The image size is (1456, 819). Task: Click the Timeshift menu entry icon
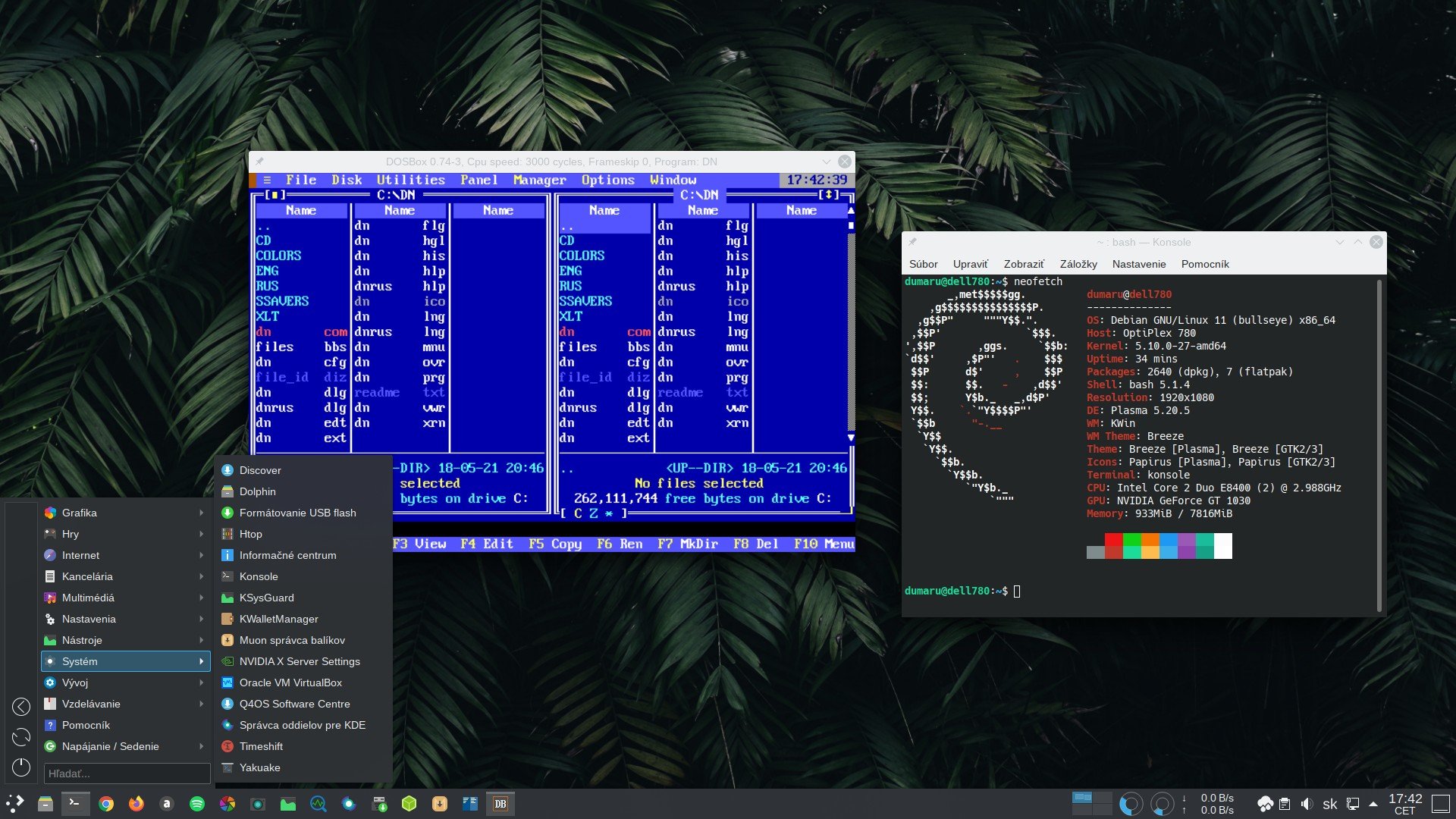click(x=227, y=746)
